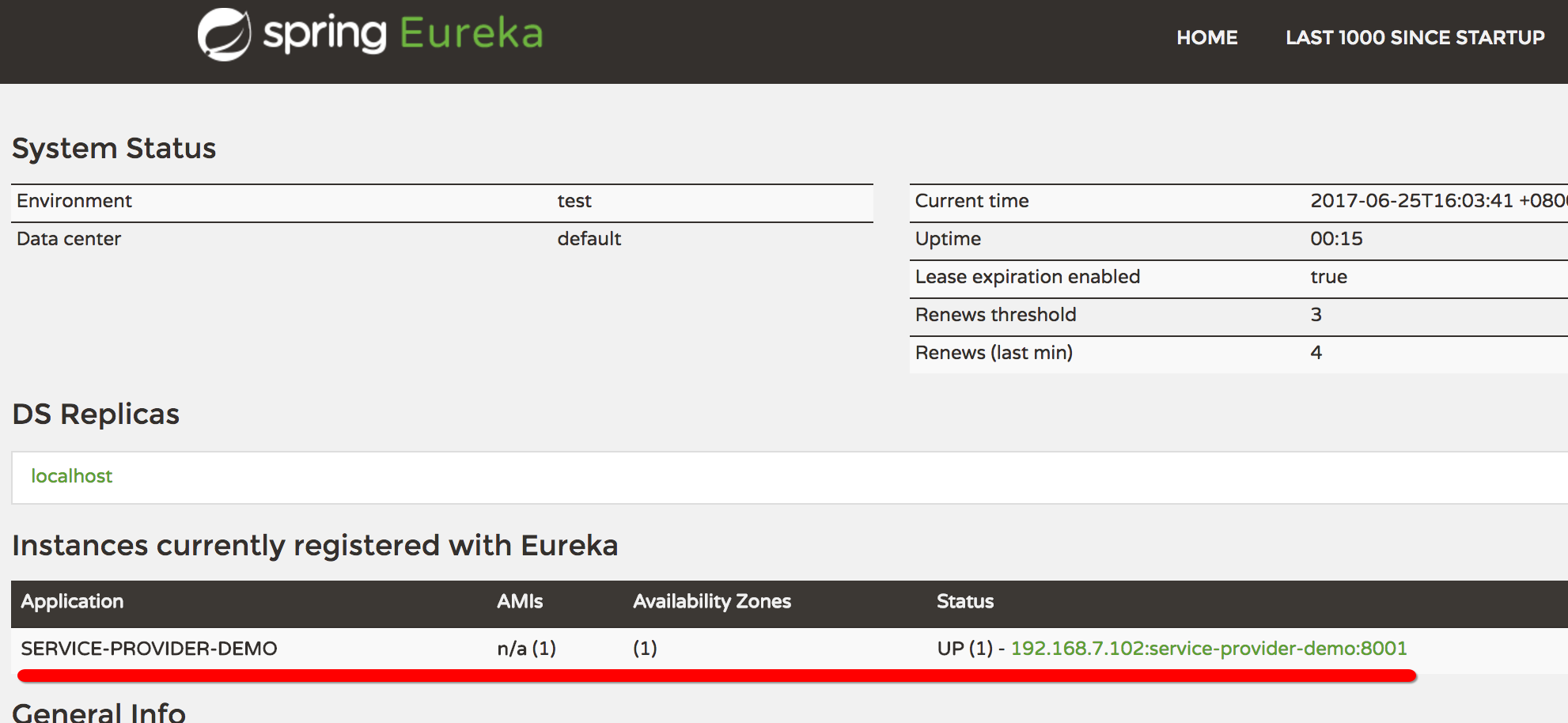Viewport: 1568px width, 723px height.
Task: Select the renews last min value 4
Action: click(1316, 353)
